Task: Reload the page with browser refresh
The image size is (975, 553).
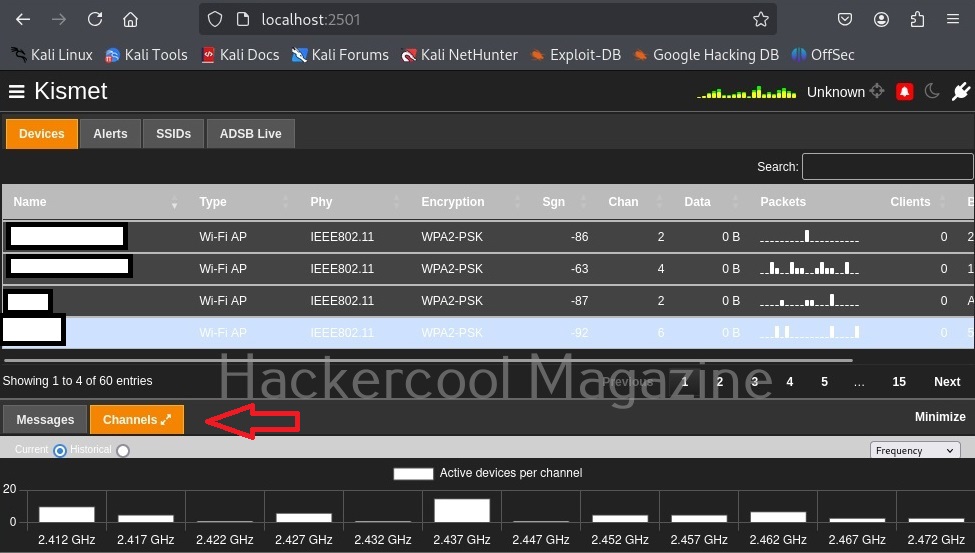Action: point(95,19)
